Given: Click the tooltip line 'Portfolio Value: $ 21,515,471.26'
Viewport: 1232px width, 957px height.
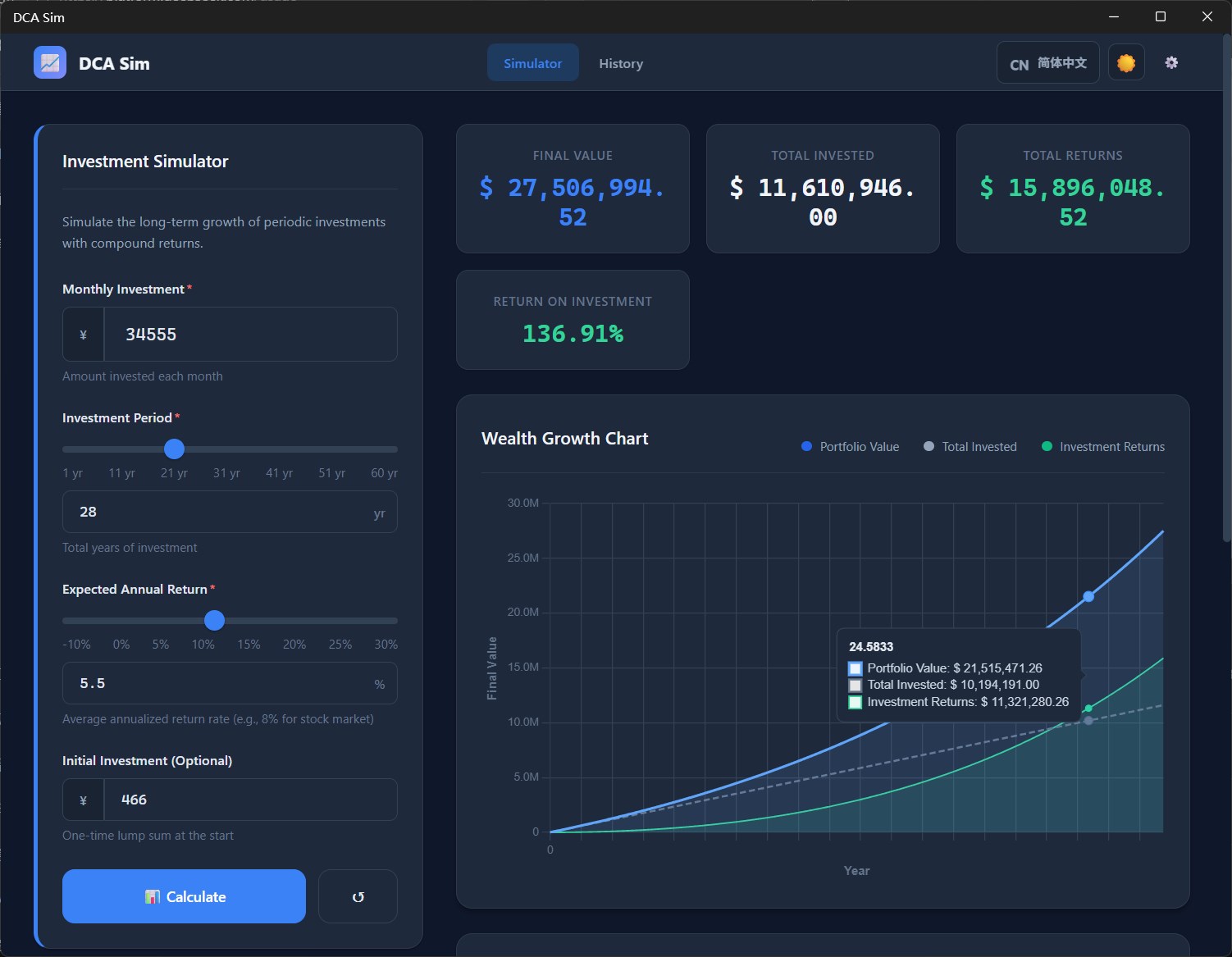Looking at the screenshot, I should point(954,668).
